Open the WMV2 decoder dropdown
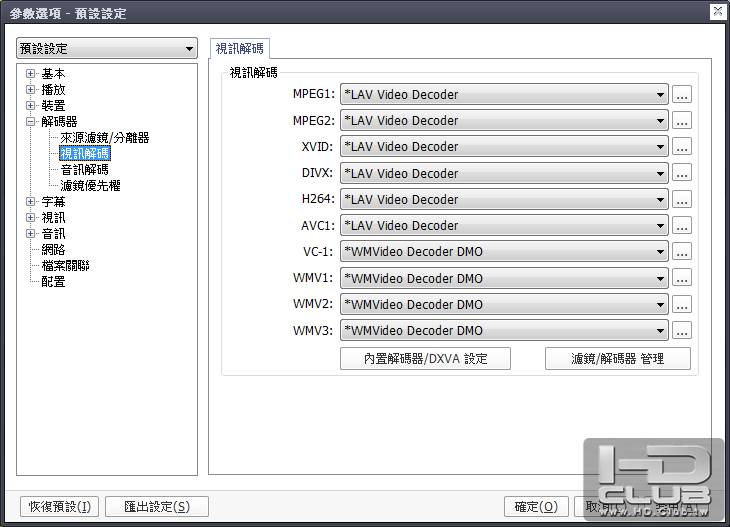This screenshot has height=527, width=730. (504, 304)
